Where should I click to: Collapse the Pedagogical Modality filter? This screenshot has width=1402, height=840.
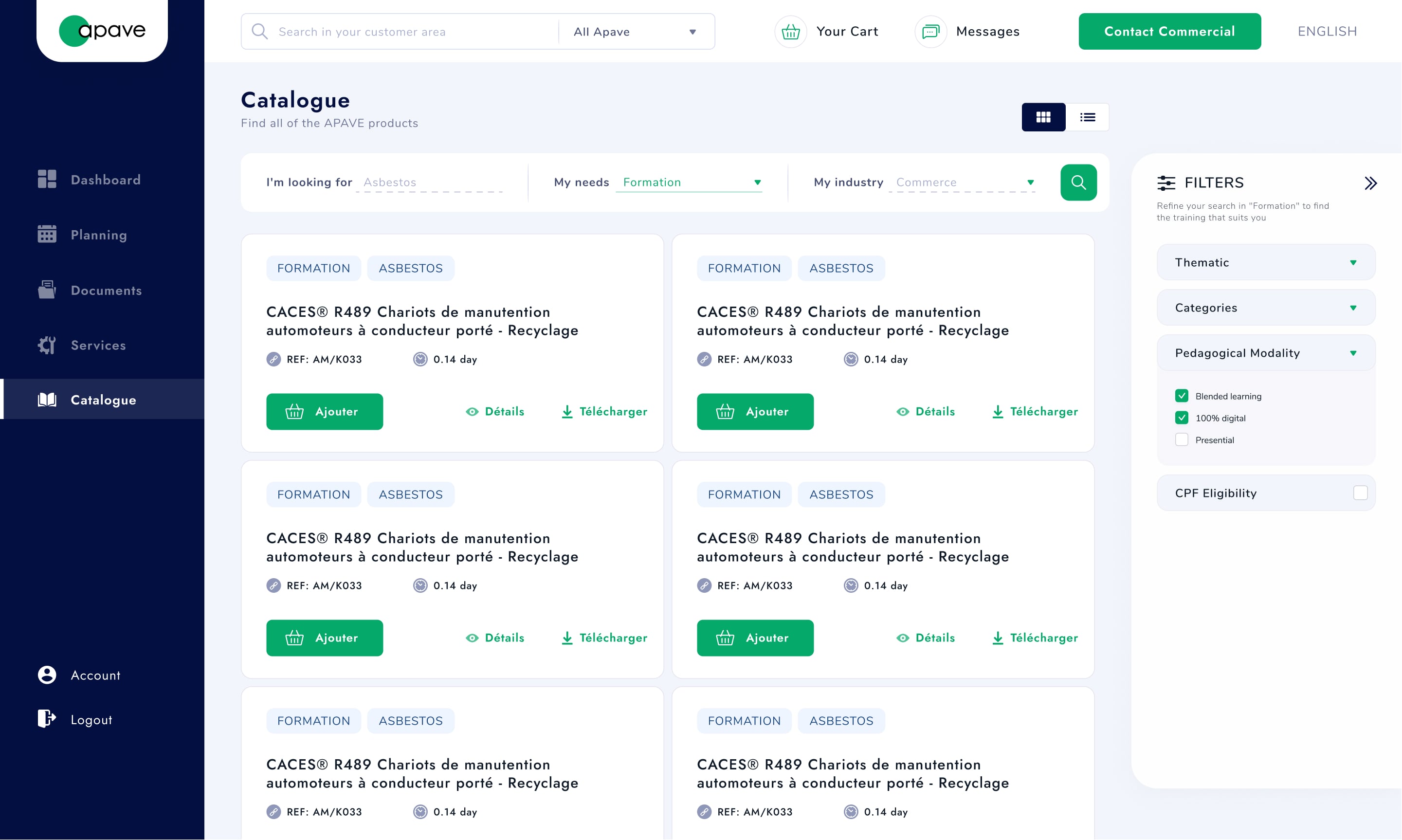coord(1266,353)
